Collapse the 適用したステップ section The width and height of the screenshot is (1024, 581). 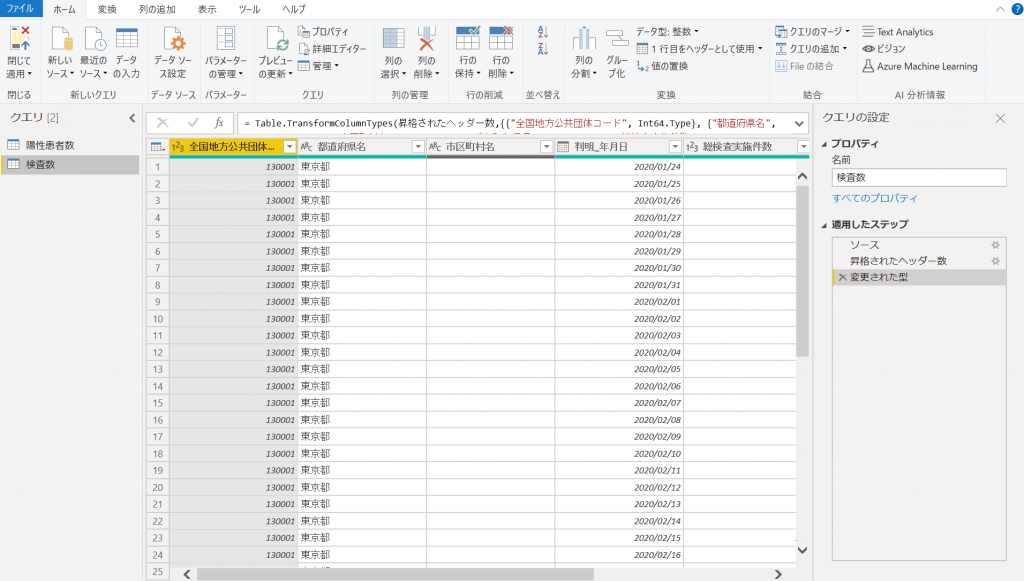pyautogui.click(x=824, y=225)
